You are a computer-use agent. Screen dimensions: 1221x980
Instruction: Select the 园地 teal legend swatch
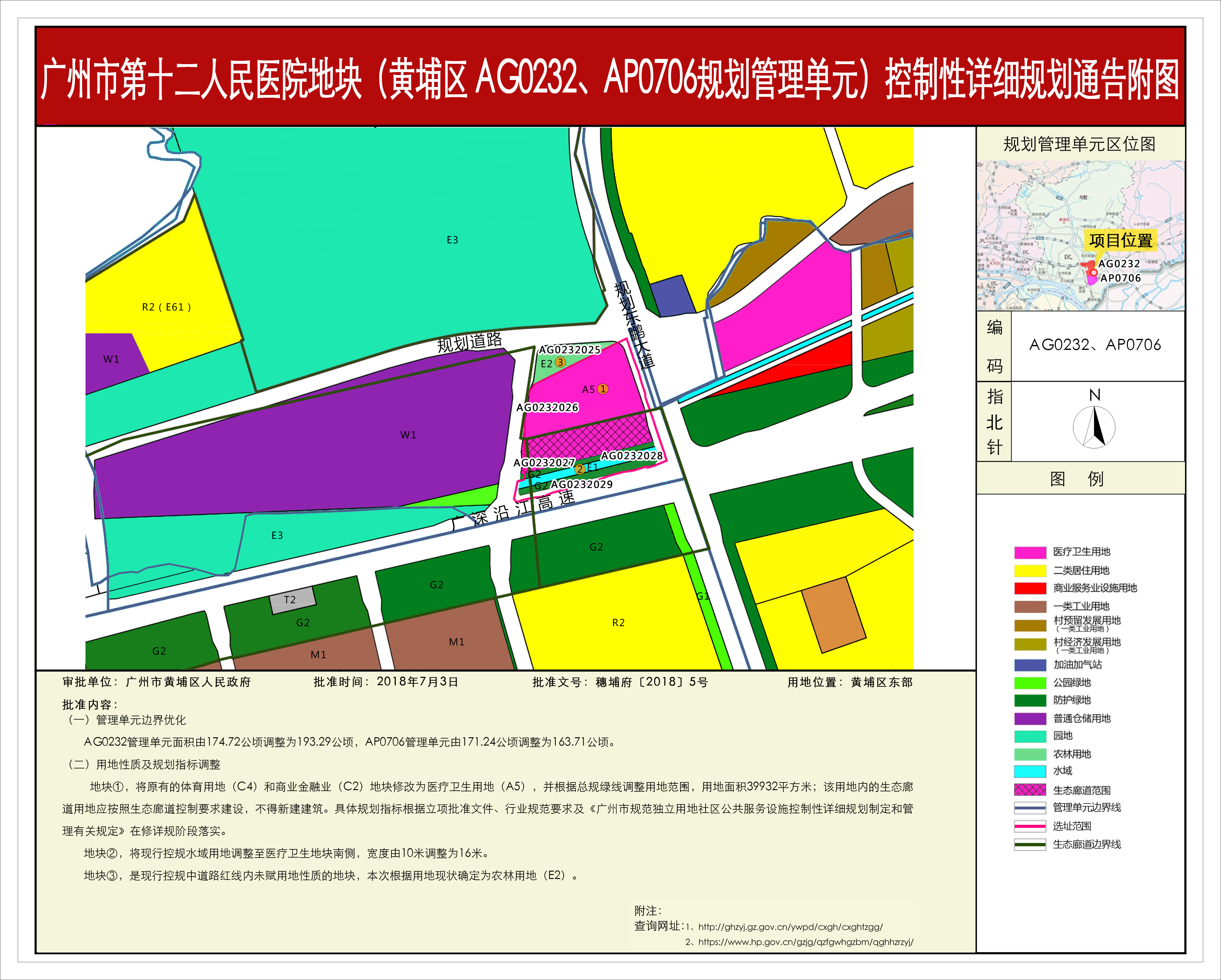point(1030,737)
